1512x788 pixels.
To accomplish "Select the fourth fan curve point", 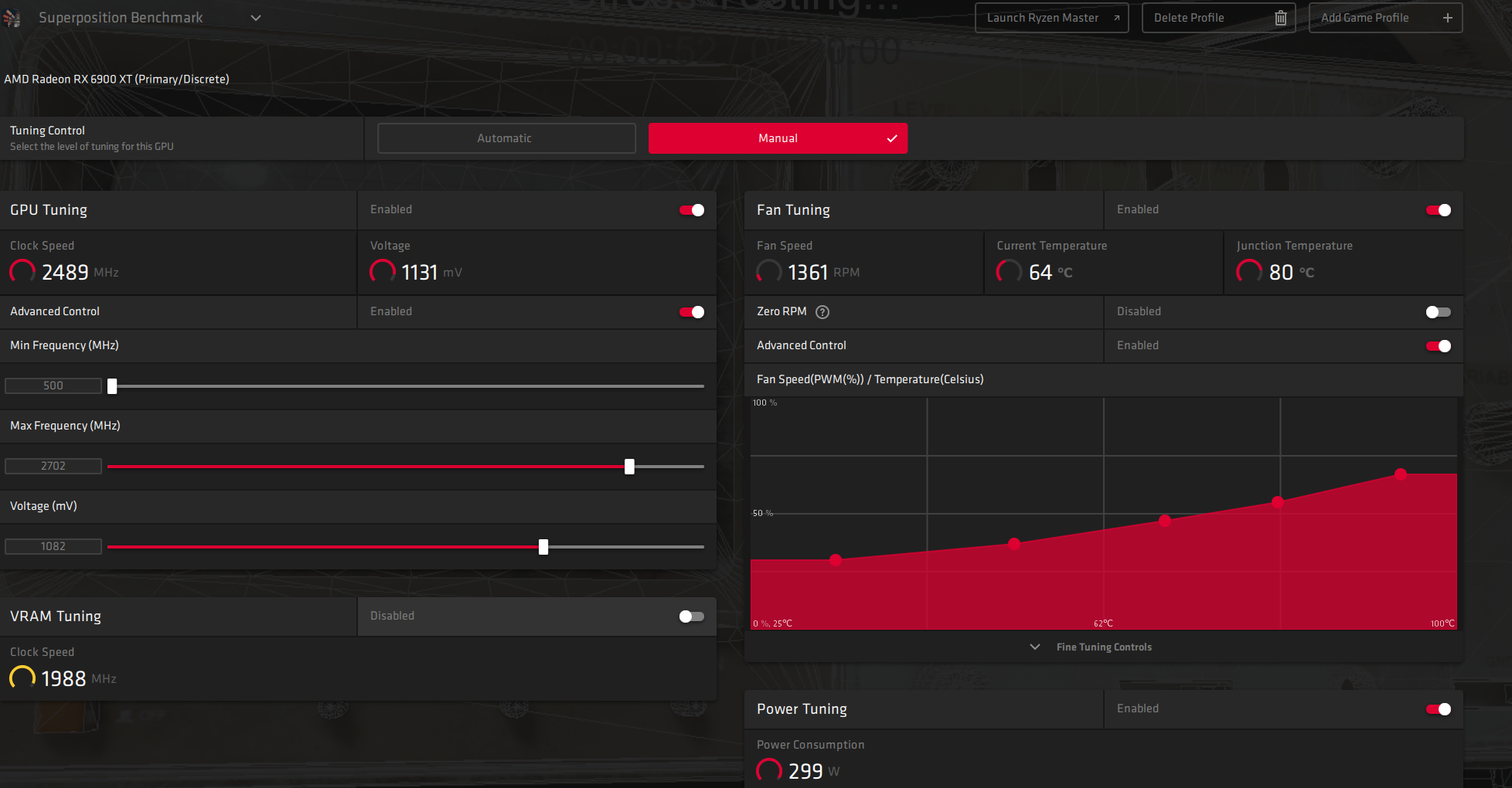I will pos(1278,501).
